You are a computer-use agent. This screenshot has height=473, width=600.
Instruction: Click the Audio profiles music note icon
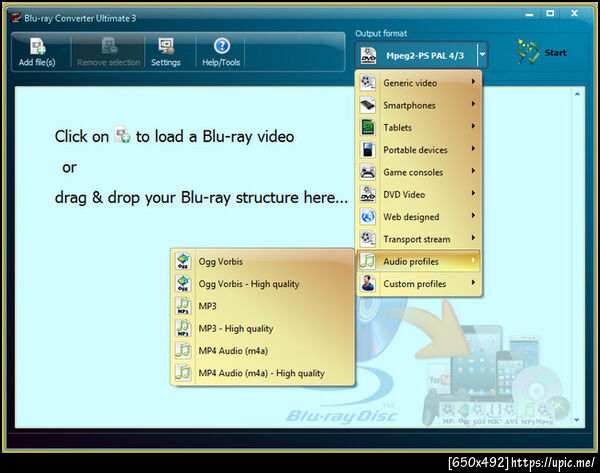pyautogui.click(x=368, y=261)
